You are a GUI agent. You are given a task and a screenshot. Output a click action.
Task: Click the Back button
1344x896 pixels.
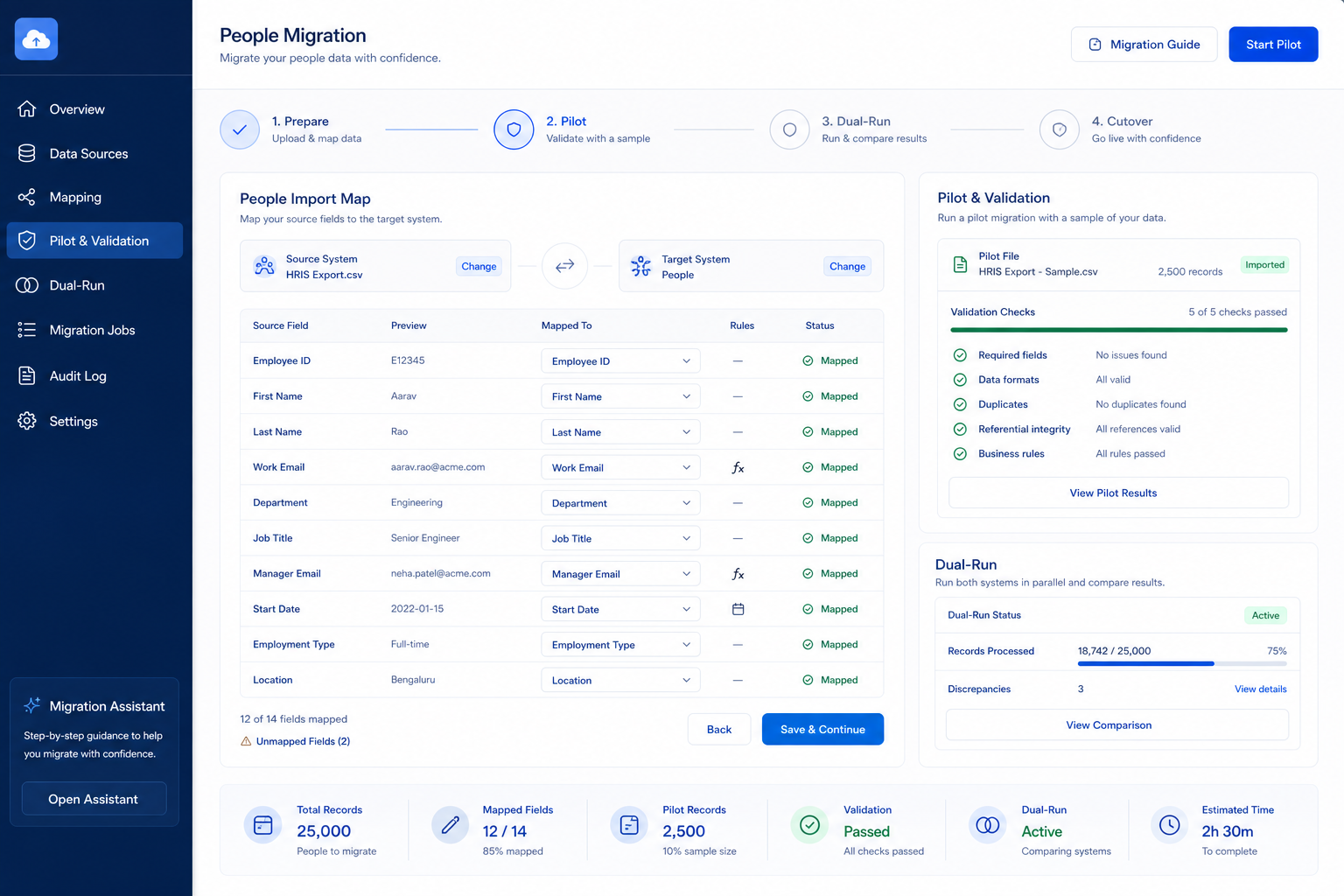pos(719,729)
